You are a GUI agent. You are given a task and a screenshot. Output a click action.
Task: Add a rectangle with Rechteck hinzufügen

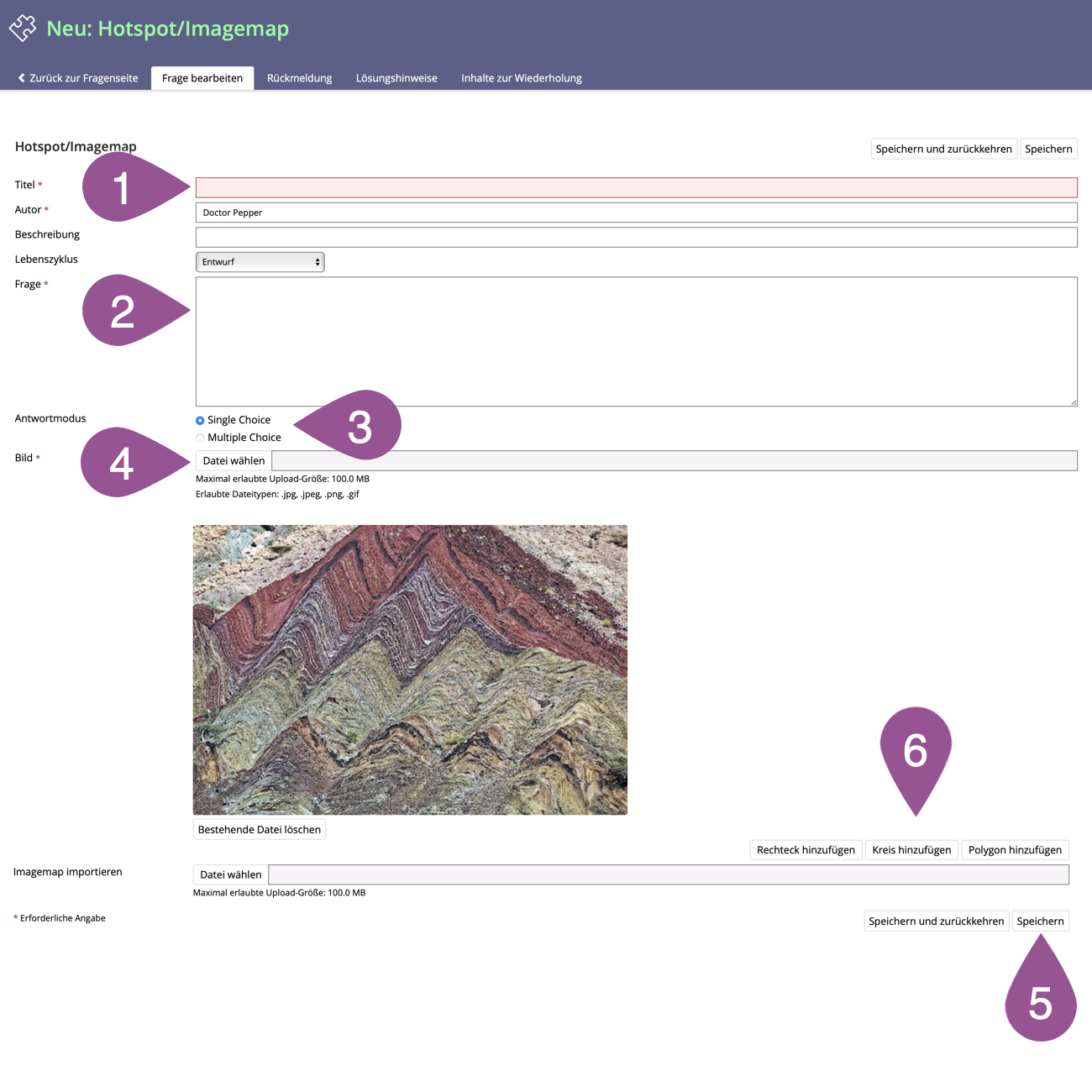coord(806,850)
